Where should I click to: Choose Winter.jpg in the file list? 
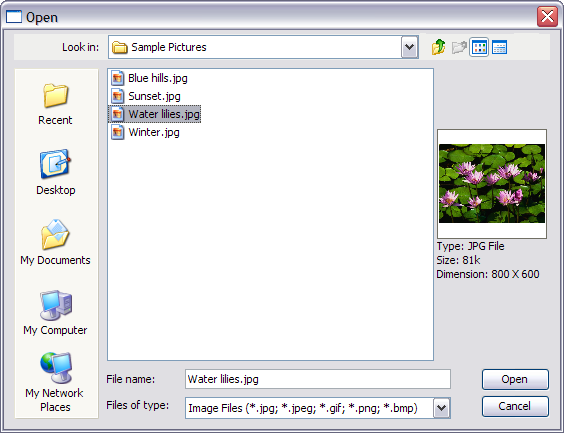[146, 132]
